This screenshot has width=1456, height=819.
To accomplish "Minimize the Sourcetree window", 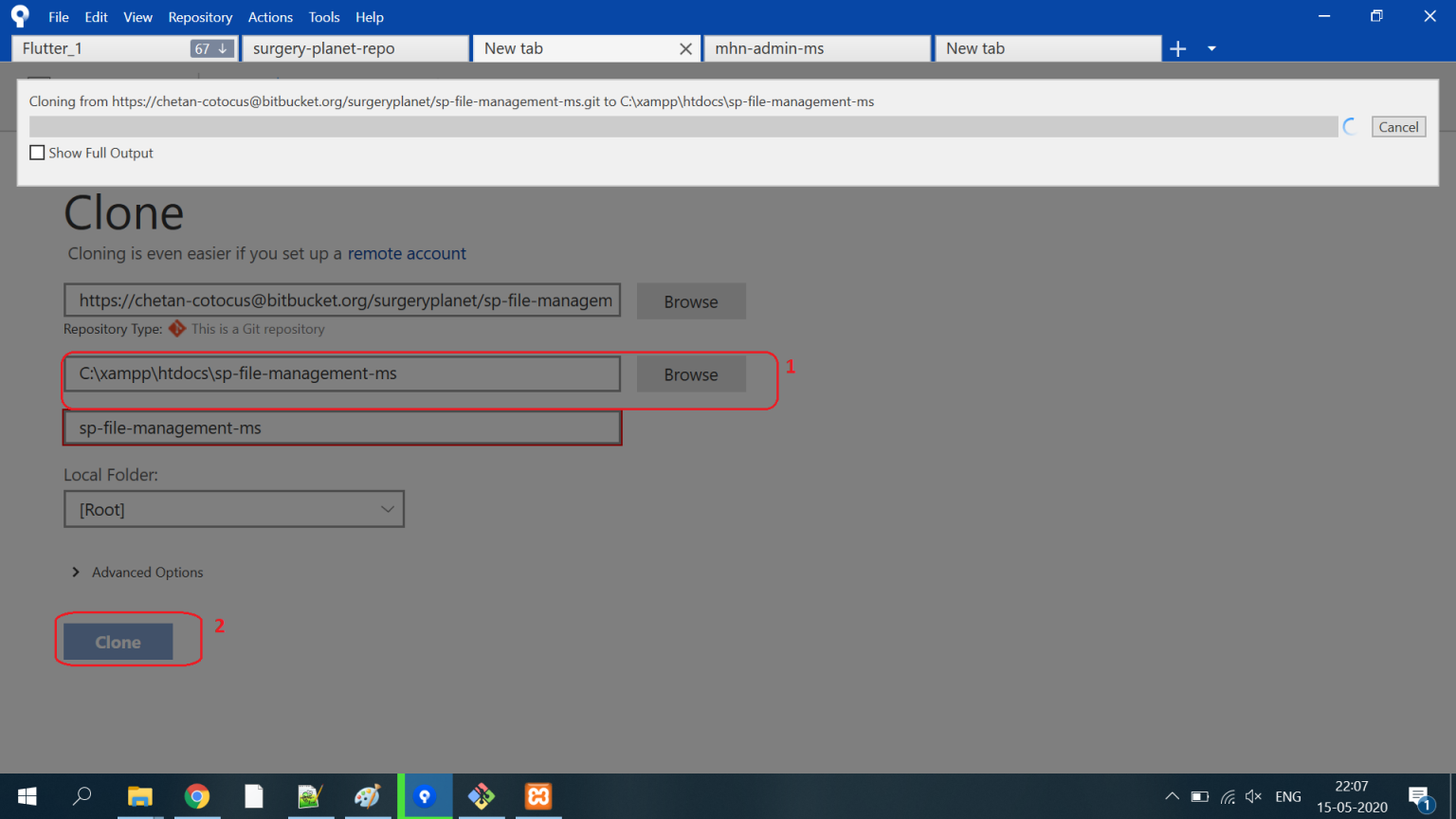I will pos(1324,16).
